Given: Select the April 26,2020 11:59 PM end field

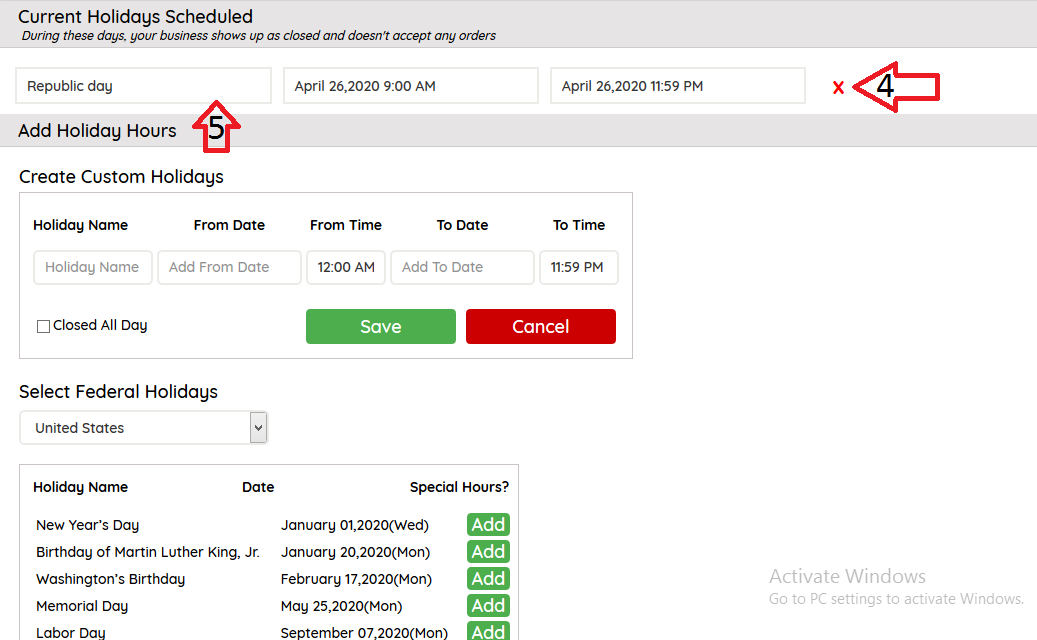Looking at the screenshot, I should point(677,86).
